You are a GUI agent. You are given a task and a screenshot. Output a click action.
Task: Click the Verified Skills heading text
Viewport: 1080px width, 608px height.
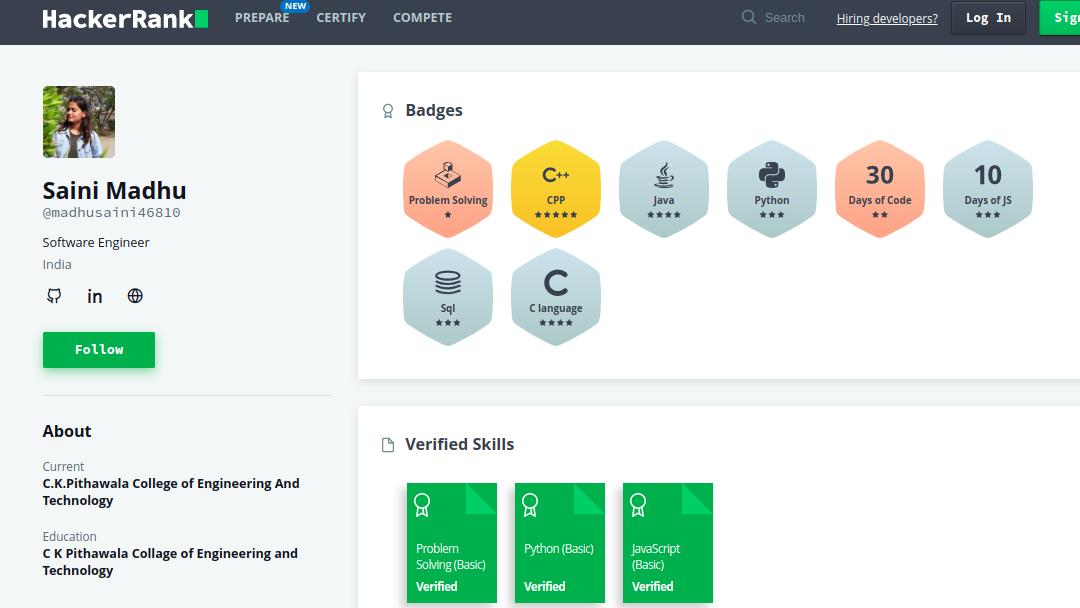click(x=459, y=444)
